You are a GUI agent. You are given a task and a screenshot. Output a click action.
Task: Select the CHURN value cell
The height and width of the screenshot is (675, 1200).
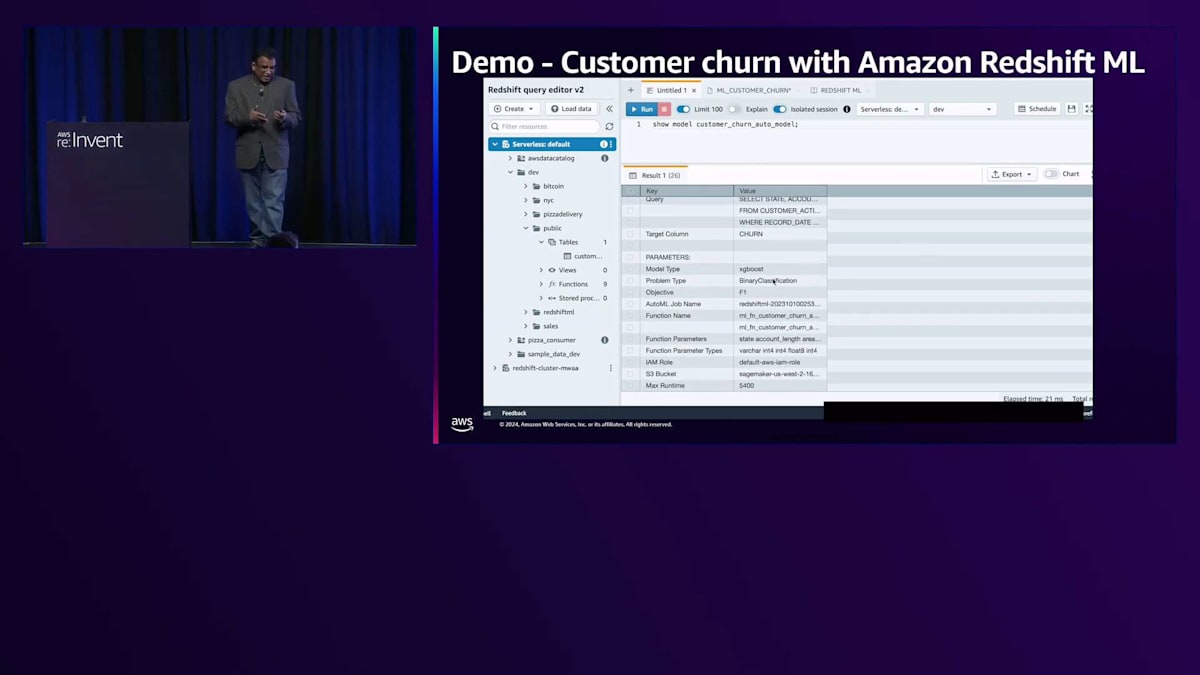point(780,234)
